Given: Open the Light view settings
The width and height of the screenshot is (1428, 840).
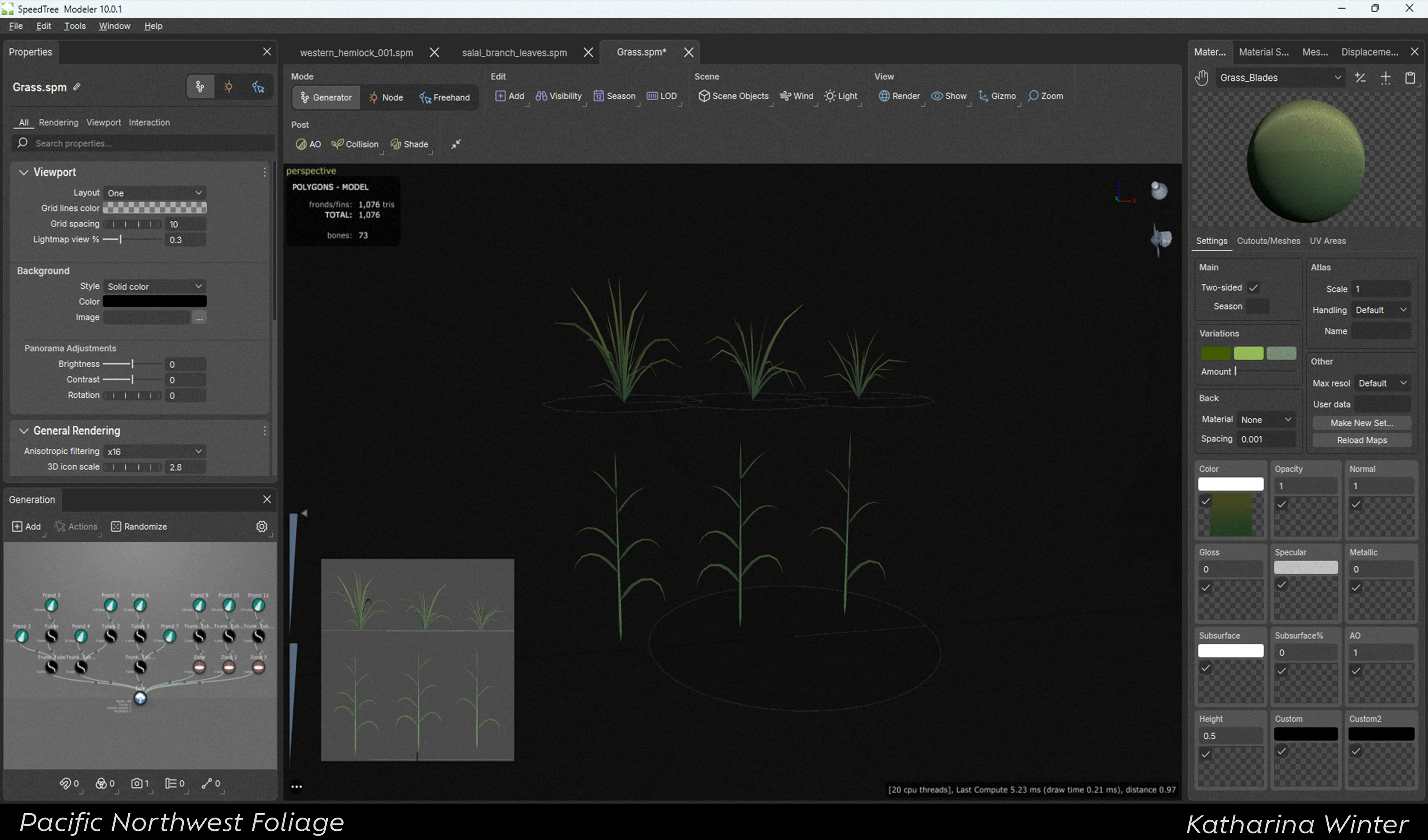Looking at the screenshot, I should (x=842, y=96).
